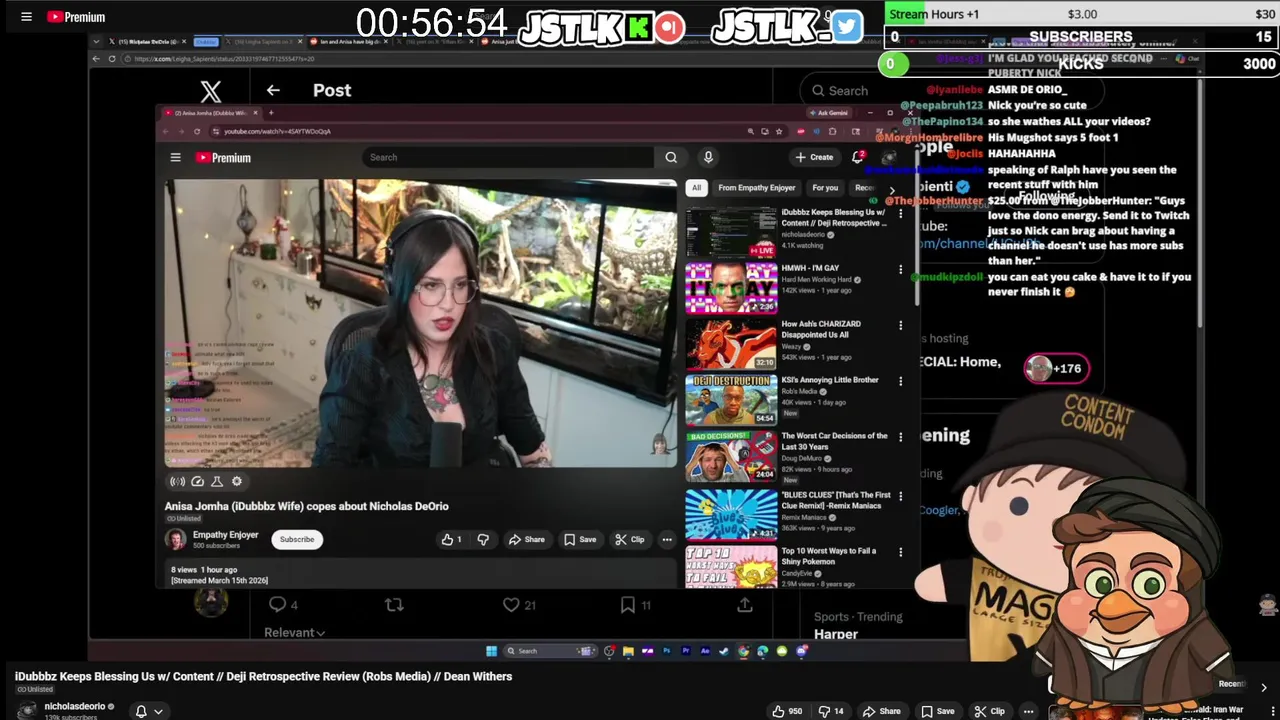Like the X post with 21 likes

511,604
